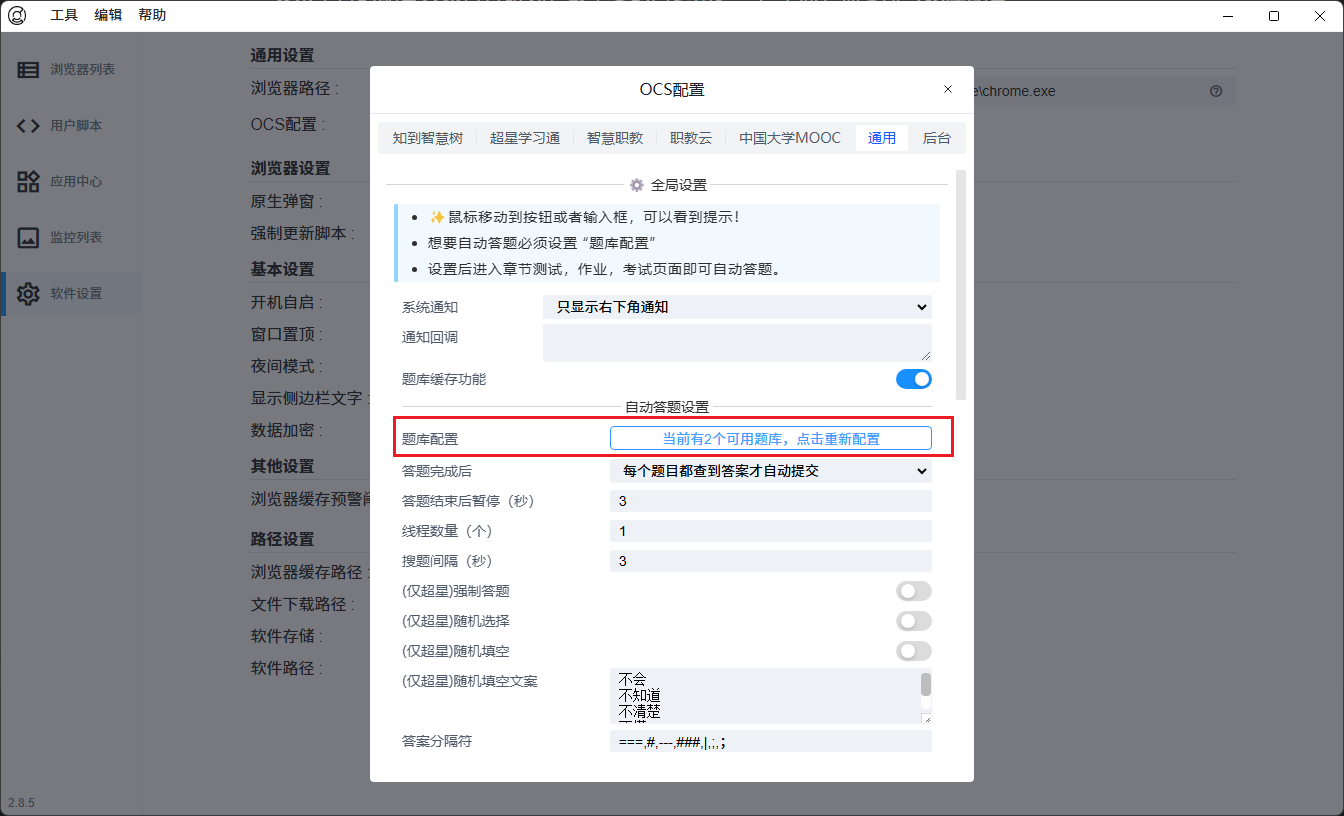Viewport: 1344px width, 816px height.
Task: Disable the 题库缓存功能 toggle
Action: [913, 379]
